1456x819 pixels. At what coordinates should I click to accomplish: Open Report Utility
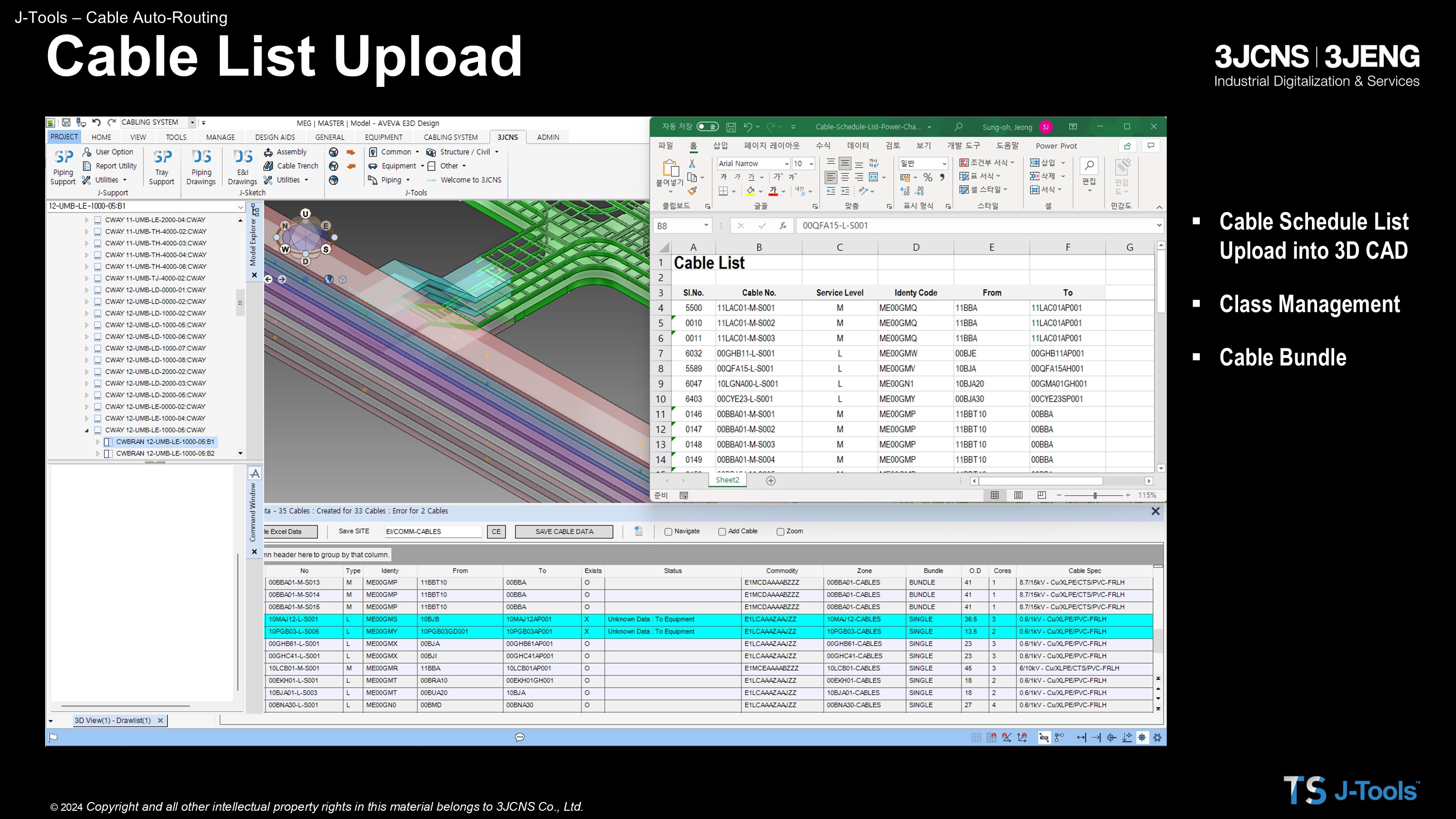[110, 166]
